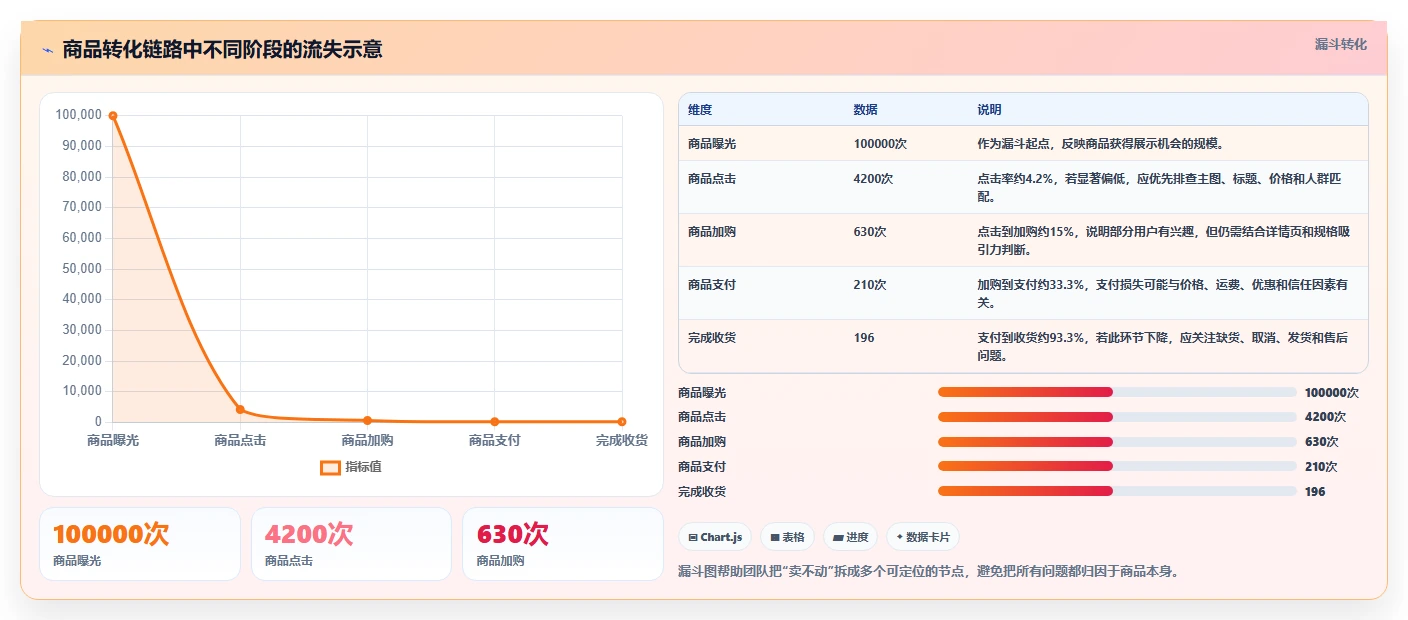Open the pink 4200次 stat card
Image resolution: width=1408 pixels, height=620 pixels.
(x=352, y=544)
